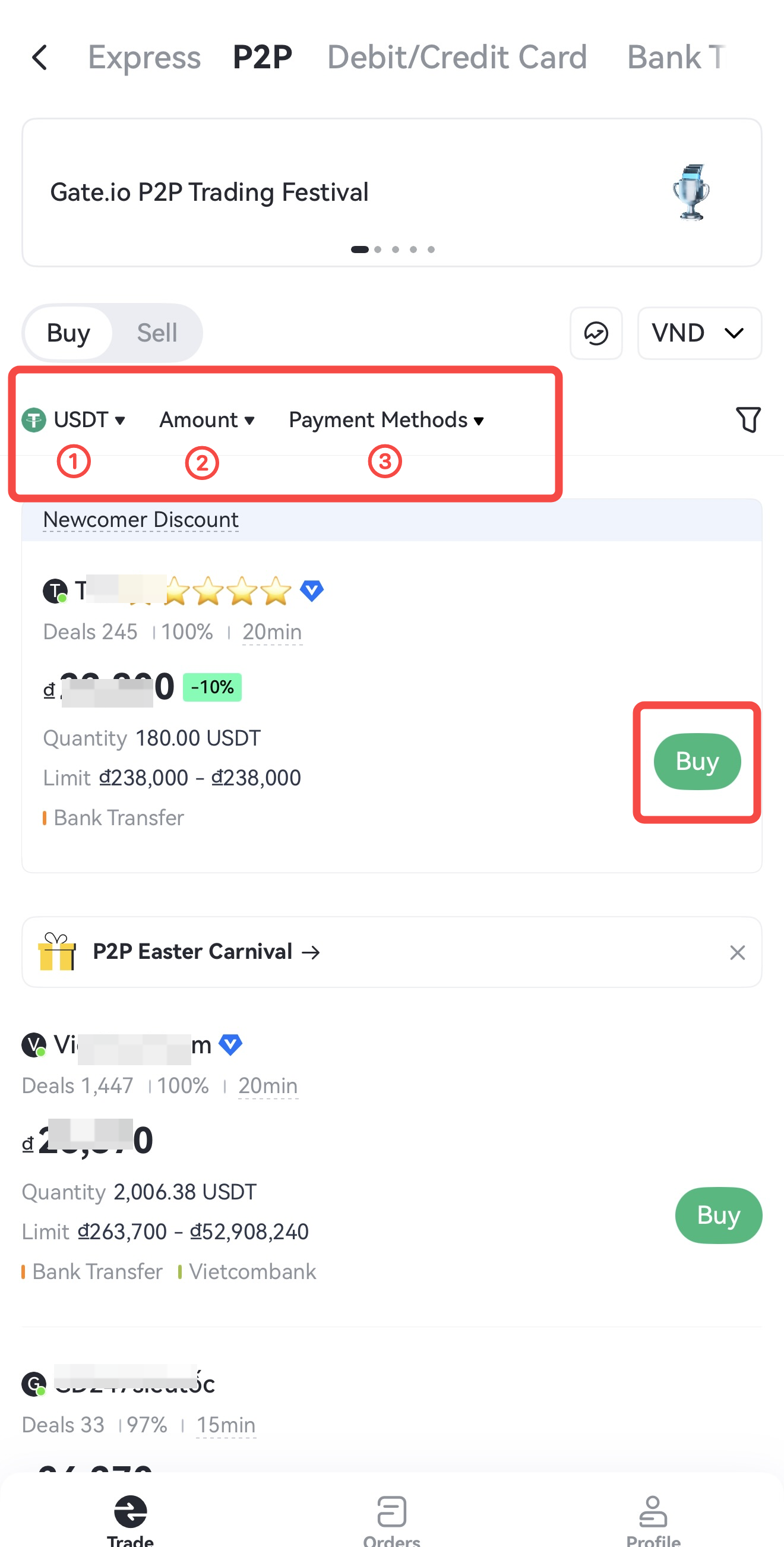Screen dimensions: 784x1547
Task: Open the Payment Methods dropdown
Action: tap(386, 419)
